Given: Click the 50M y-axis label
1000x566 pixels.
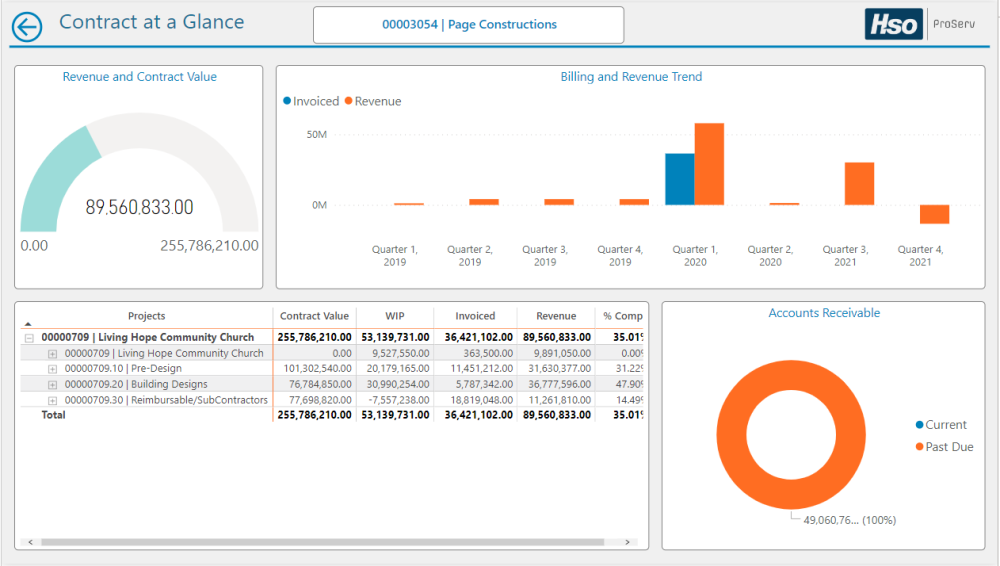Looking at the screenshot, I should (316, 135).
